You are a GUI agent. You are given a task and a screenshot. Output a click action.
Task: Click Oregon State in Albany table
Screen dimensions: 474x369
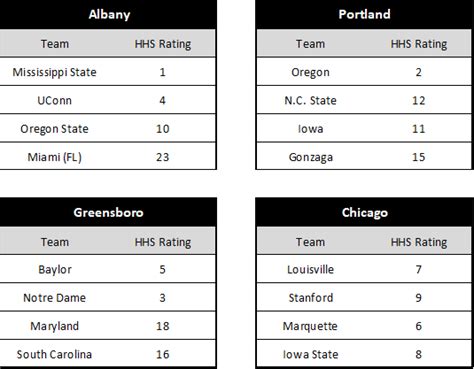(54, 129)
